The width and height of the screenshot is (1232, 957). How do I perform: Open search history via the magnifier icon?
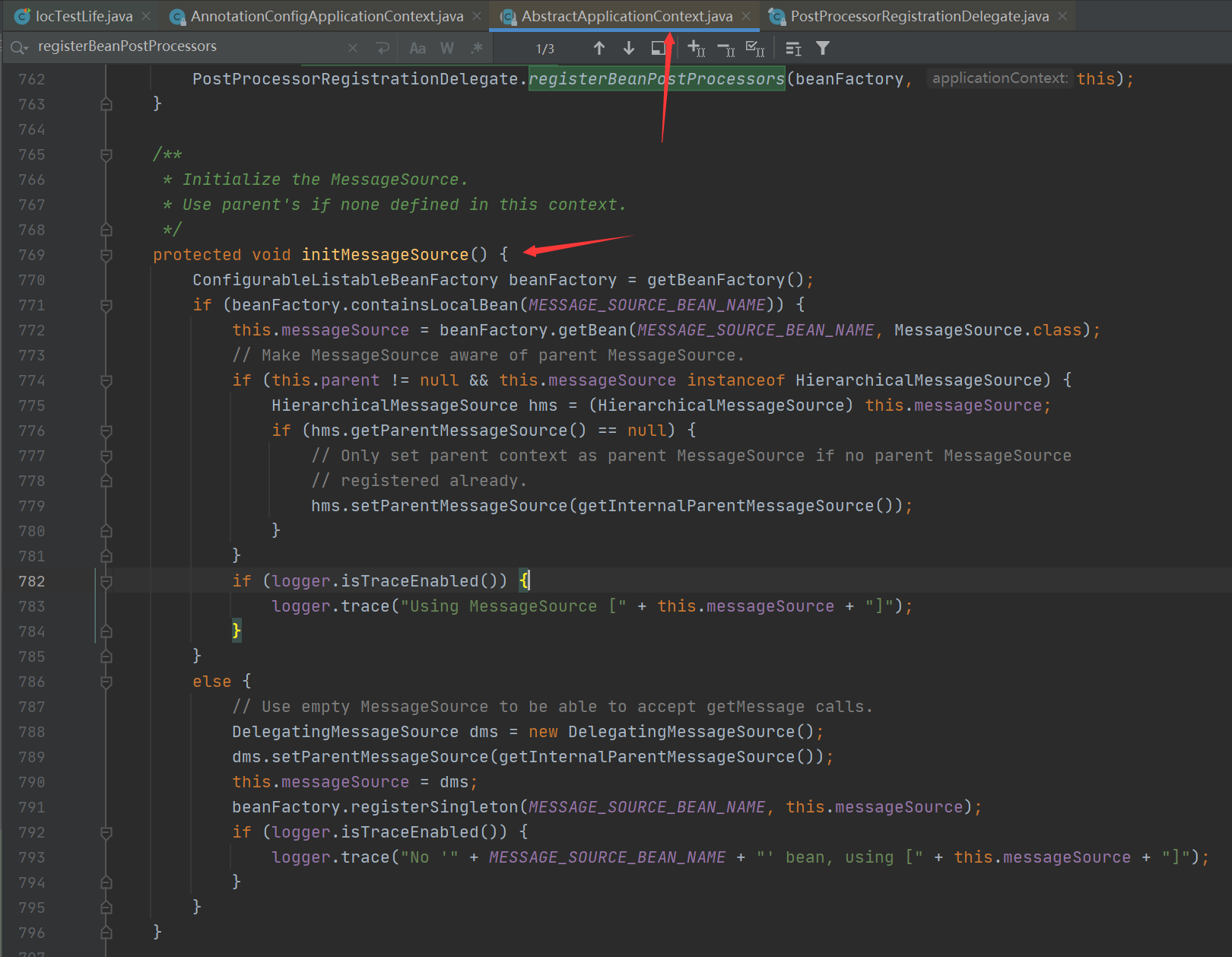pos(19,48)
